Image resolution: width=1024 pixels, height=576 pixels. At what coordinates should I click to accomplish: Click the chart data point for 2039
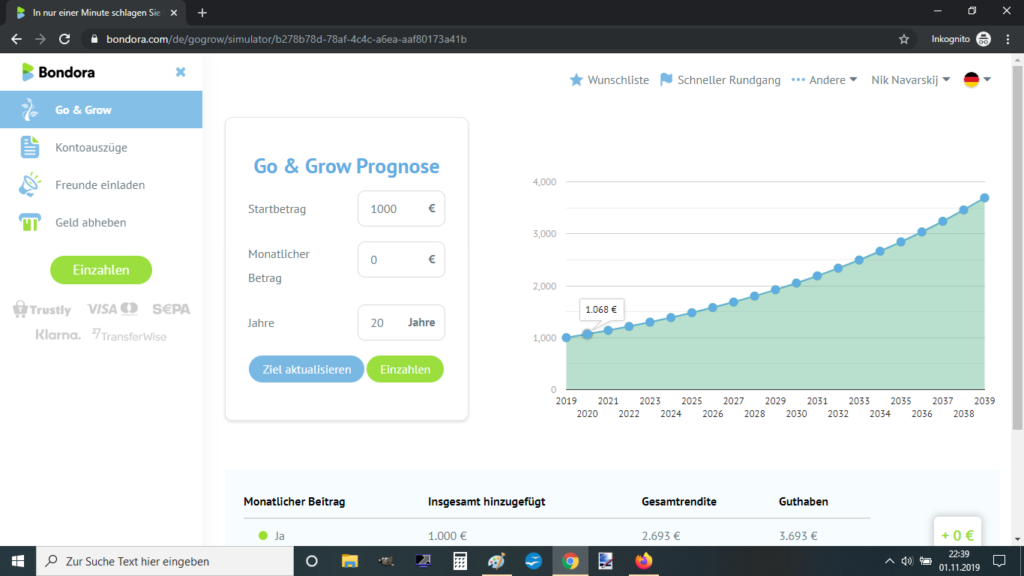click(x=984, y=198)
